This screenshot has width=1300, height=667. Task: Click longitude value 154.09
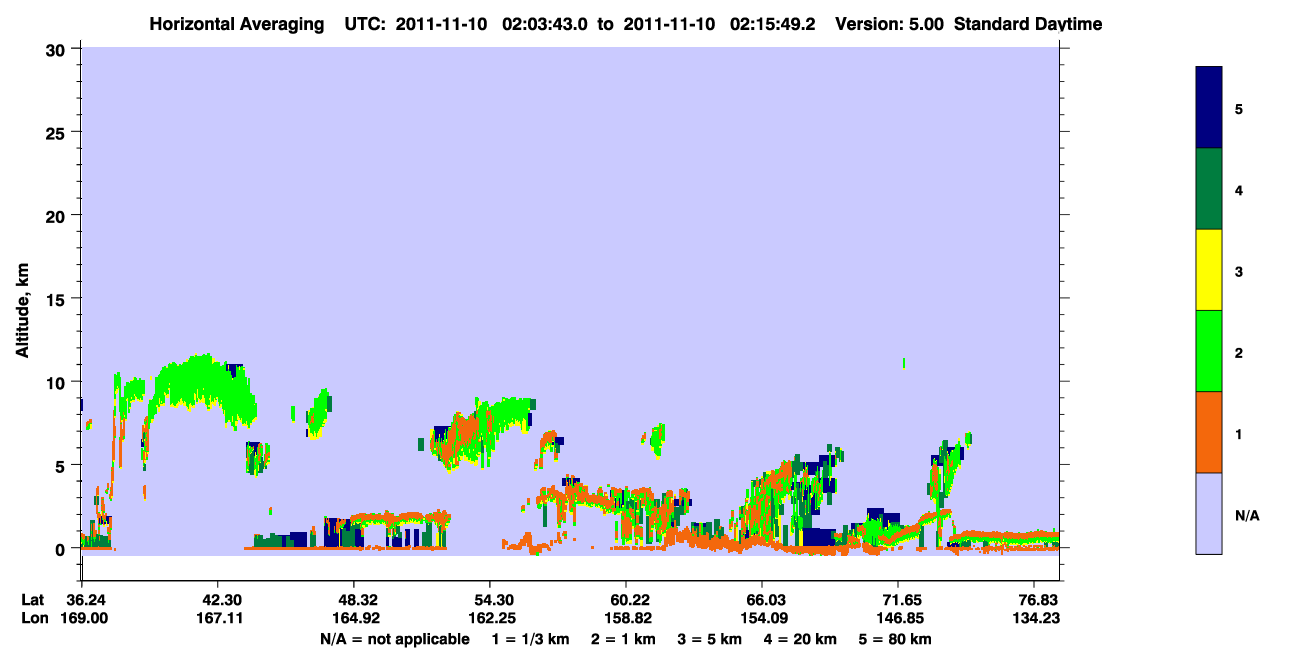[763, 619]
